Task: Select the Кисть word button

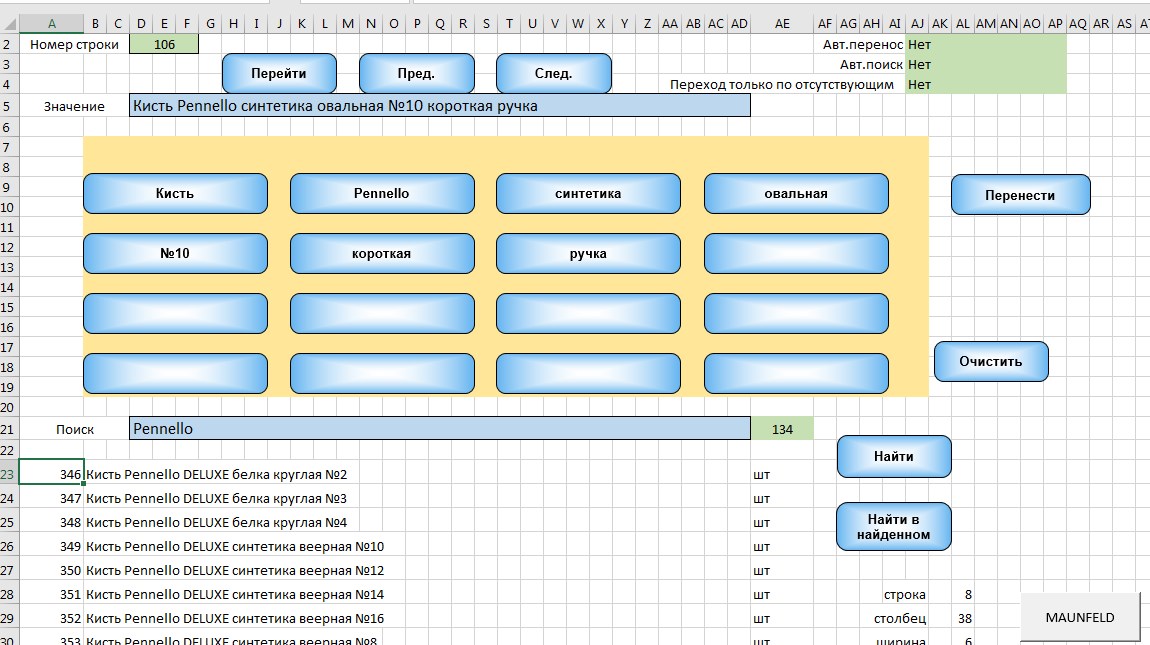Action: click(175, 194)
